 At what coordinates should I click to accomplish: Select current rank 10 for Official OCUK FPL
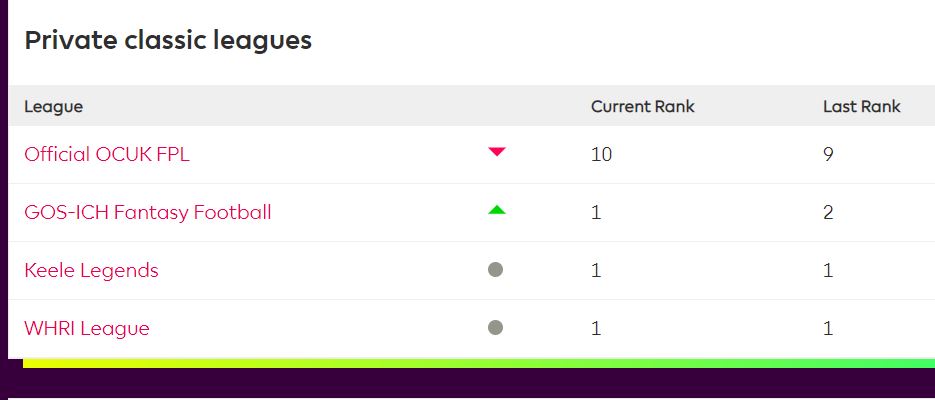coord(602,154)
